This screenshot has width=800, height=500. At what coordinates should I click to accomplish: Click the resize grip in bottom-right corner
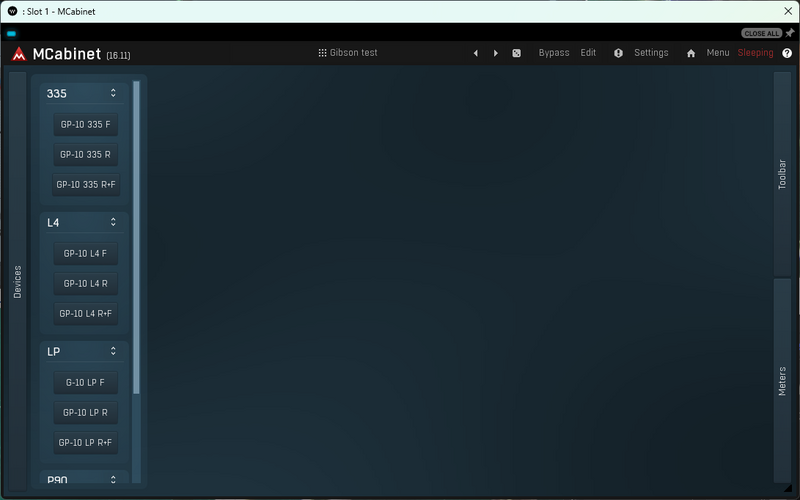[787, 488]
